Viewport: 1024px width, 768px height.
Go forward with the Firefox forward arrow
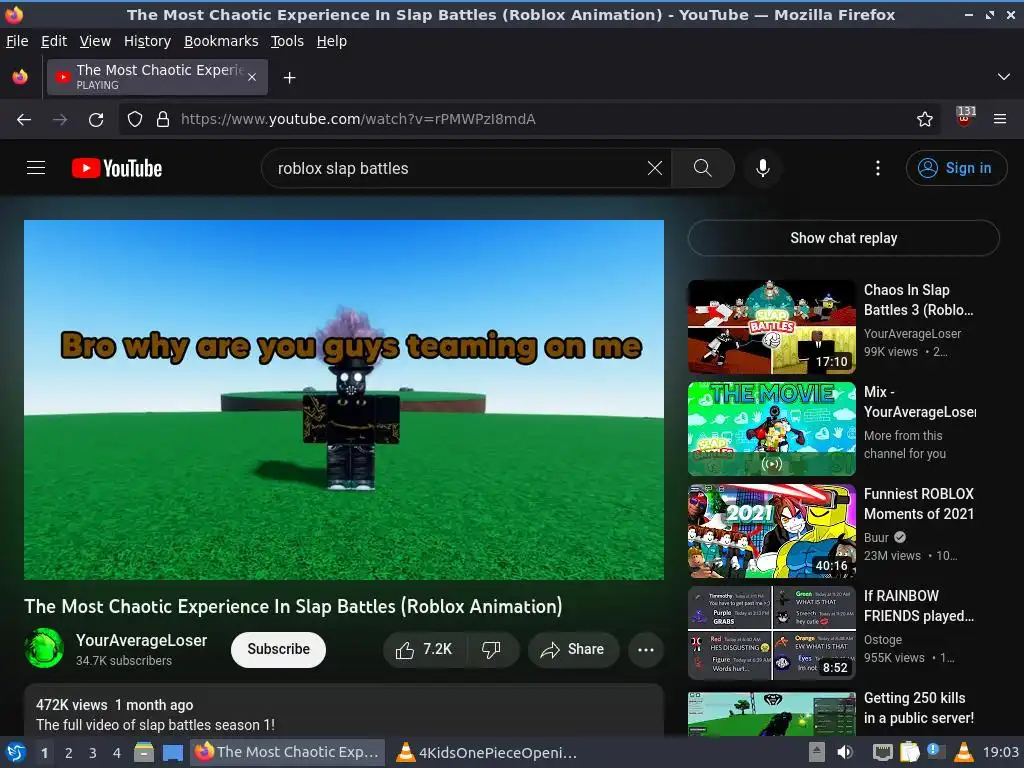pyautogui.click(x=60, y=120)
